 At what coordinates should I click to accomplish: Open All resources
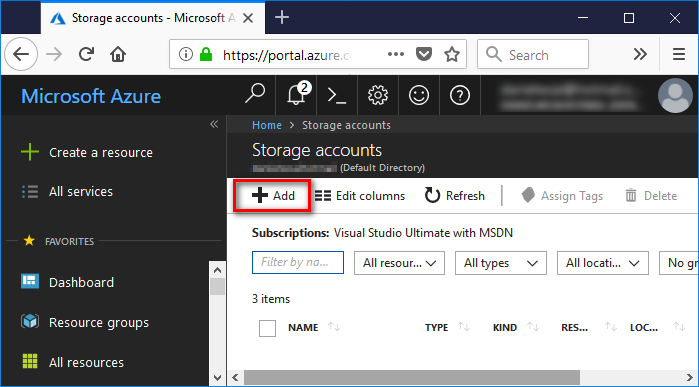pyautogui.click(x=72, y=362)
